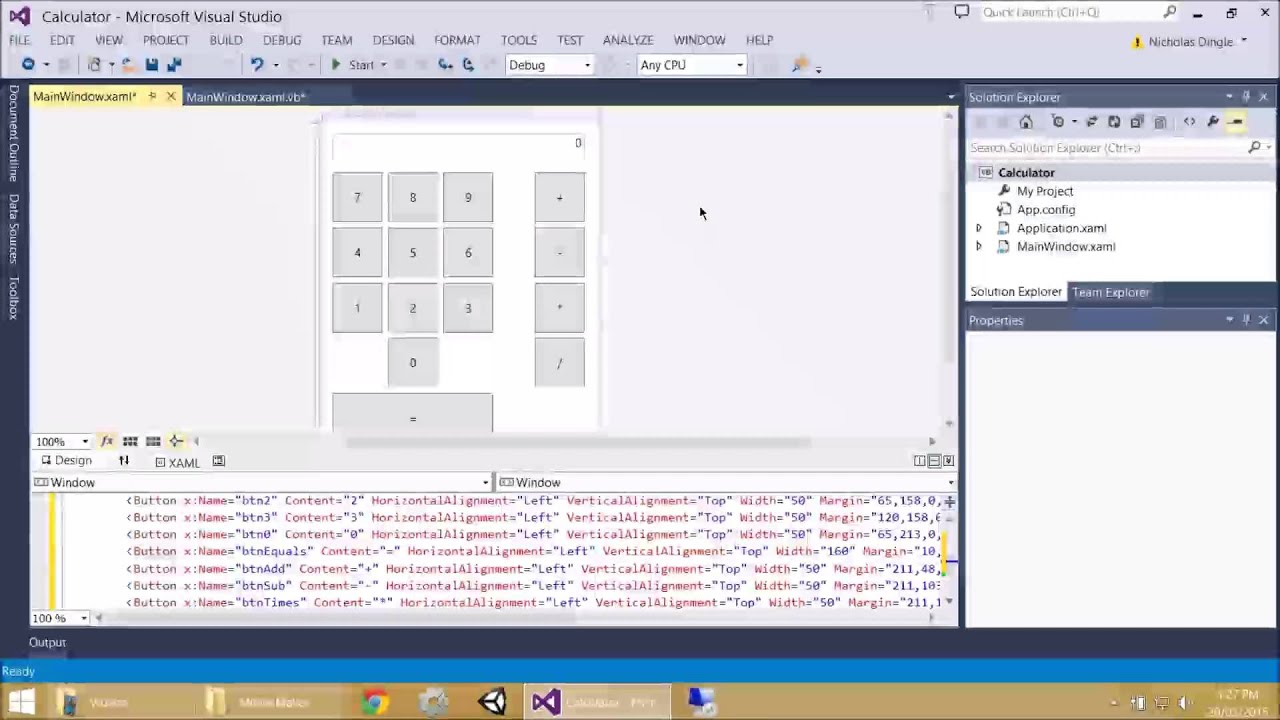
Task: Click the calculator display textbox showing 0
Action: 458,145
